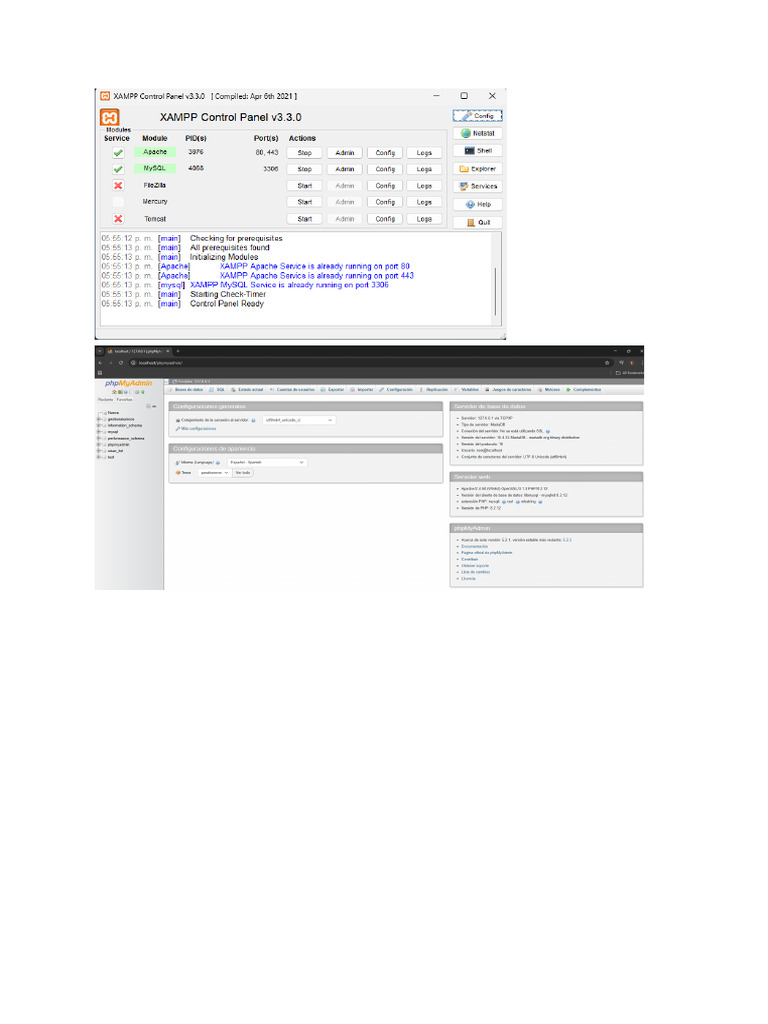View FileZilla Logs
This screenshot has width=768, height=1024.
pos(424,185)
